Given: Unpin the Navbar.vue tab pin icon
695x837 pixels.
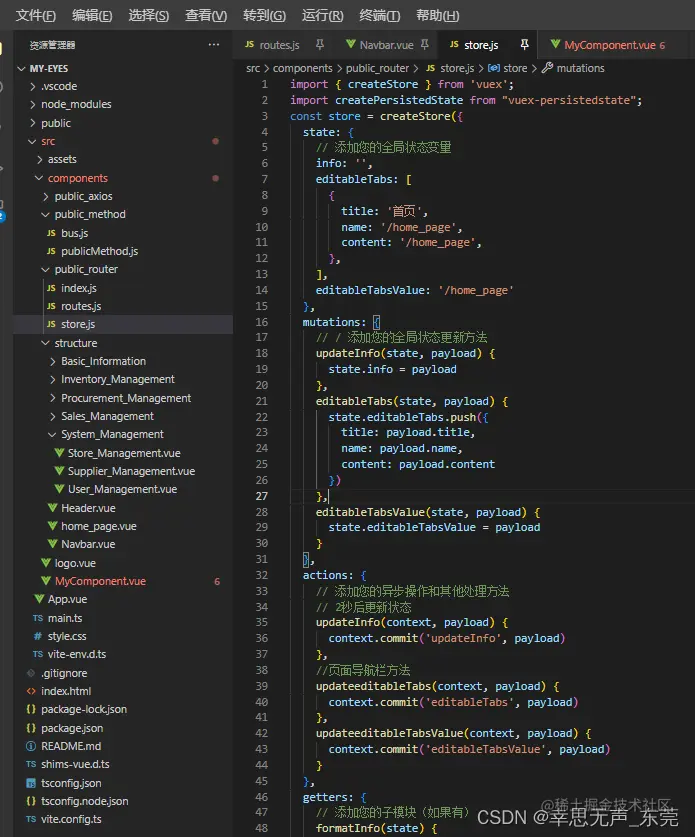Looking at the screenshot, I should pyautogui.click(x=425, y=45).
